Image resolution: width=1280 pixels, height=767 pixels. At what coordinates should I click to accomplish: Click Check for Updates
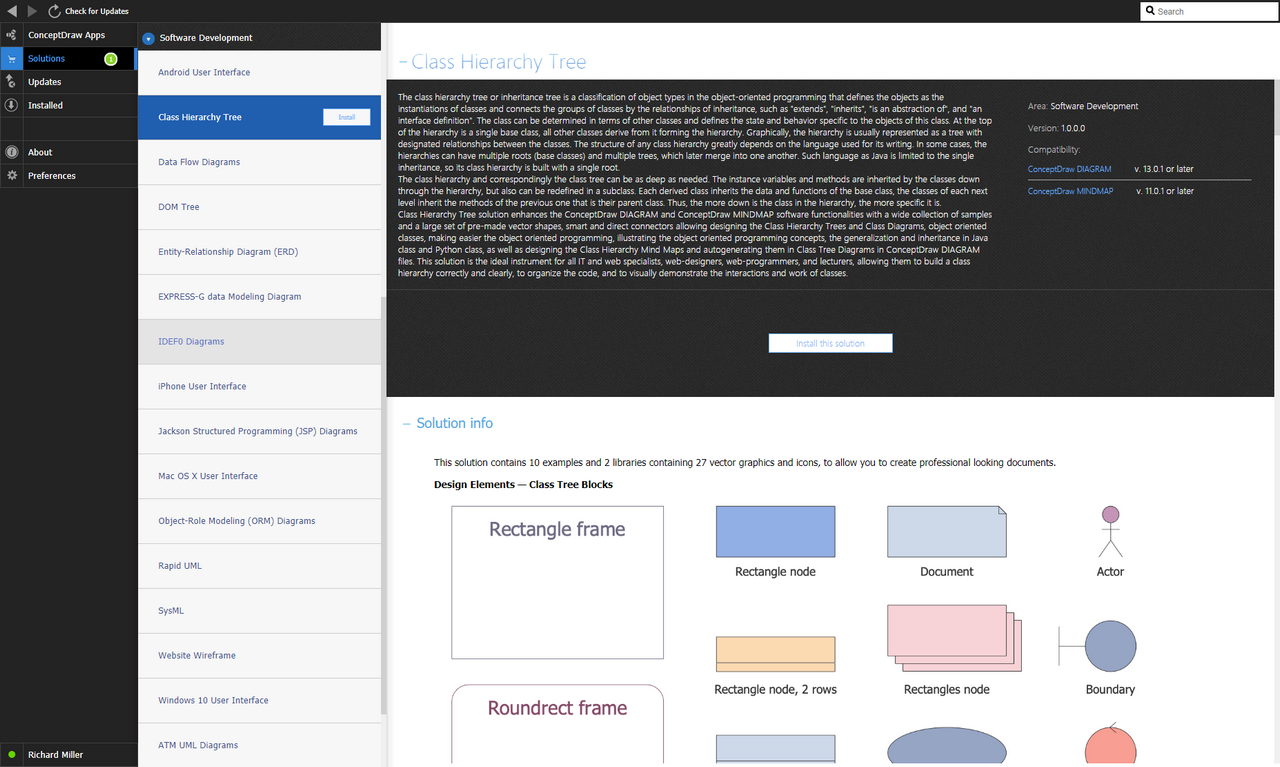tap(96, 11)
